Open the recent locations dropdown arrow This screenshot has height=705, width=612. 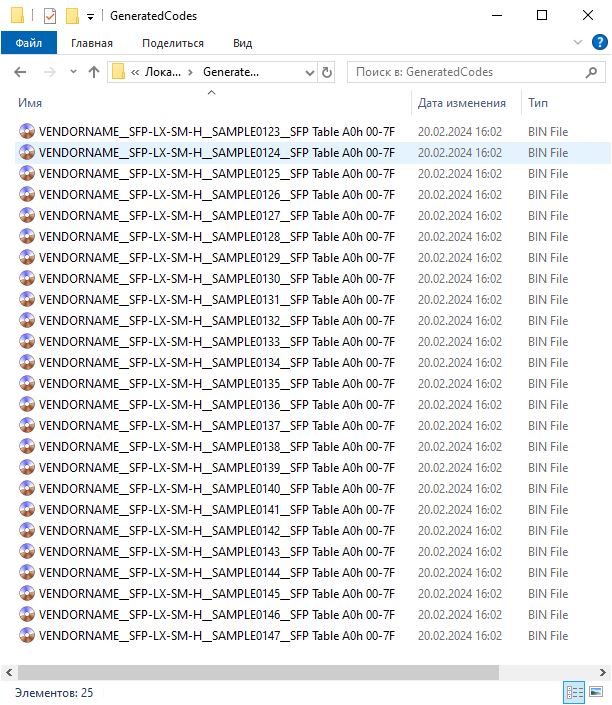click(x=73, y=72)
